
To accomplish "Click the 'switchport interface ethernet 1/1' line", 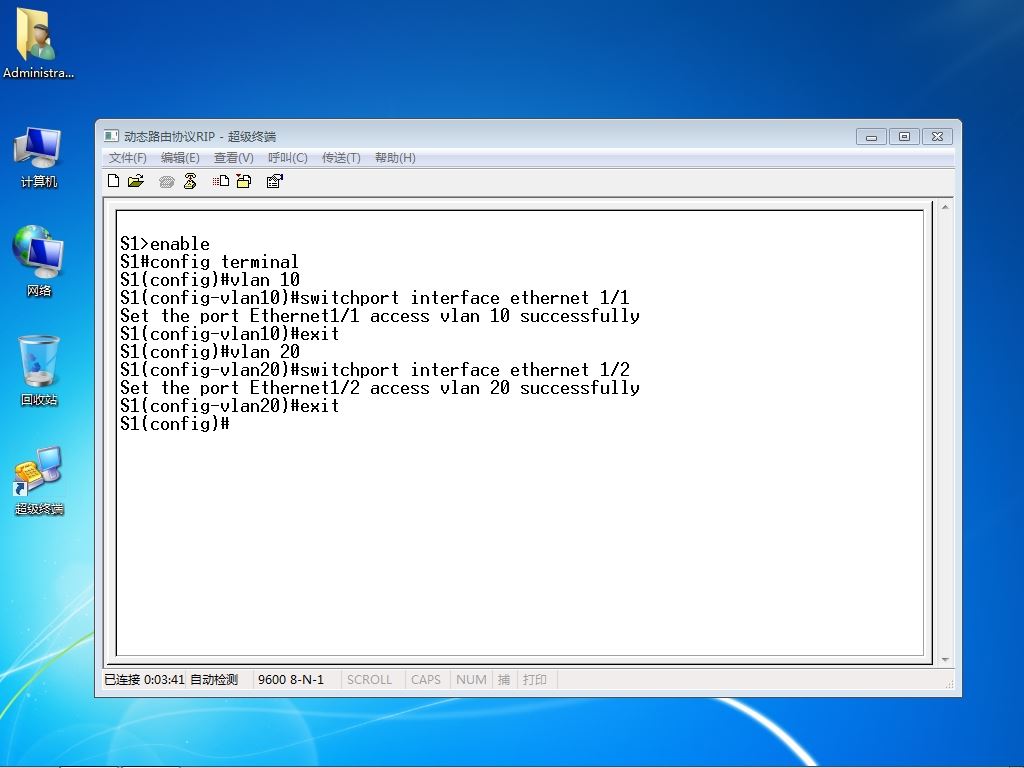I will point(375,298).
